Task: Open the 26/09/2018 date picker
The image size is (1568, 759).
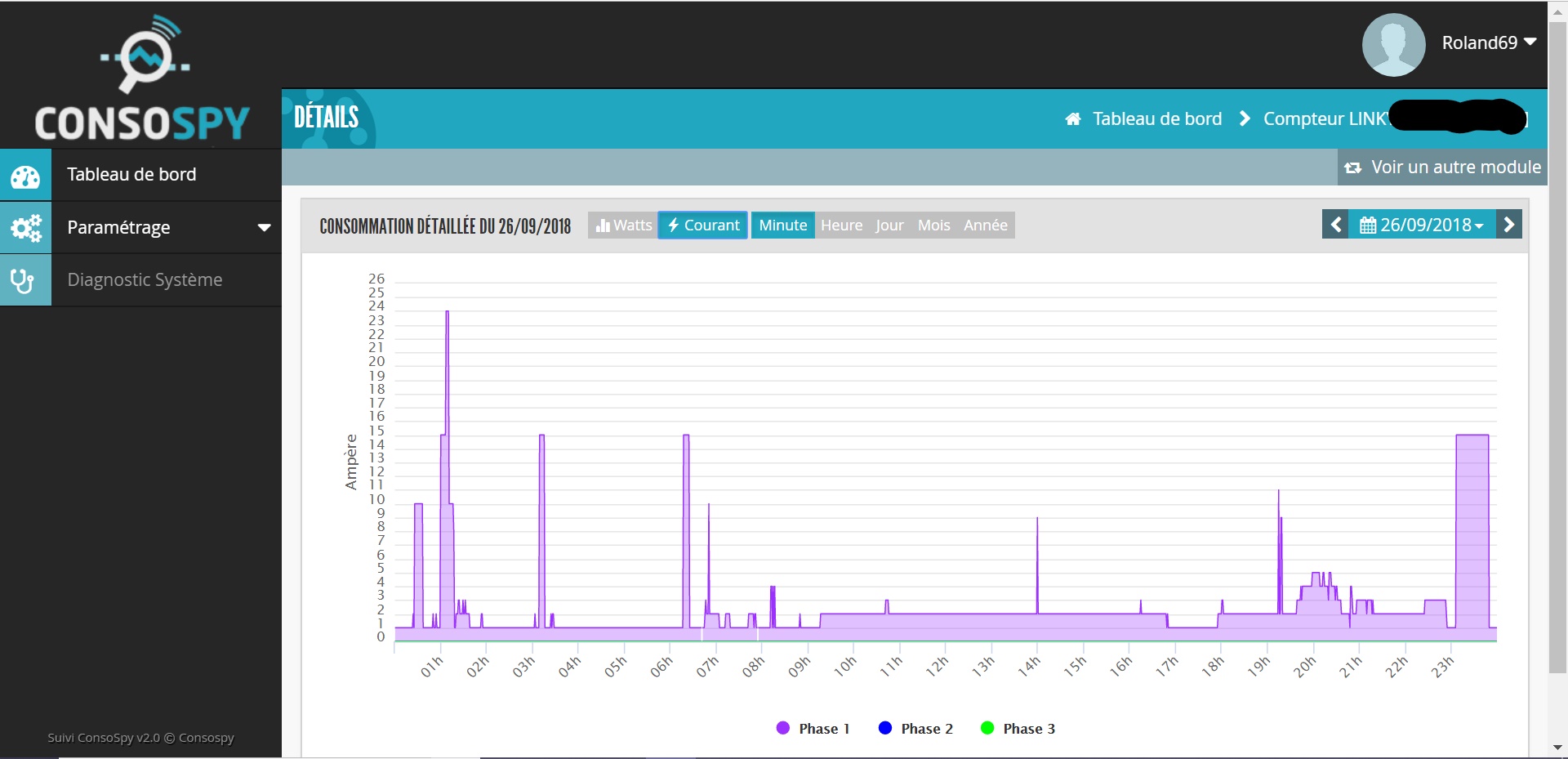Action: [1422, 225]
